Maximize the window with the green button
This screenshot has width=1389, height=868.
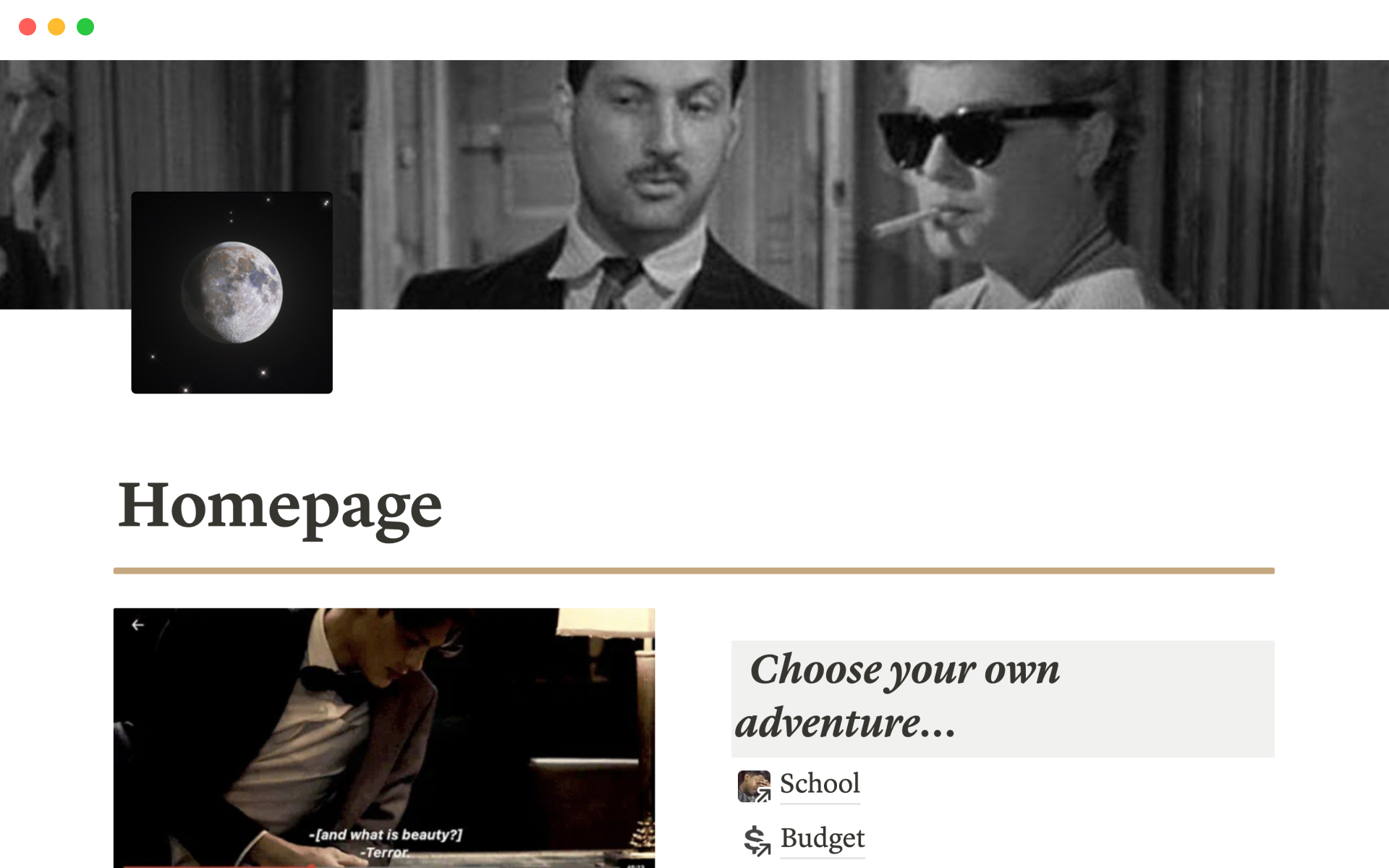(x=85, y=27)
